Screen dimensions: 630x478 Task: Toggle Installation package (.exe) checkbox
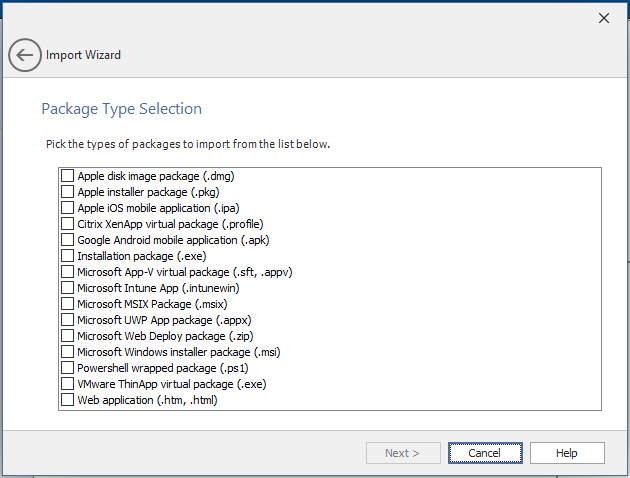[x=68, y=256]
